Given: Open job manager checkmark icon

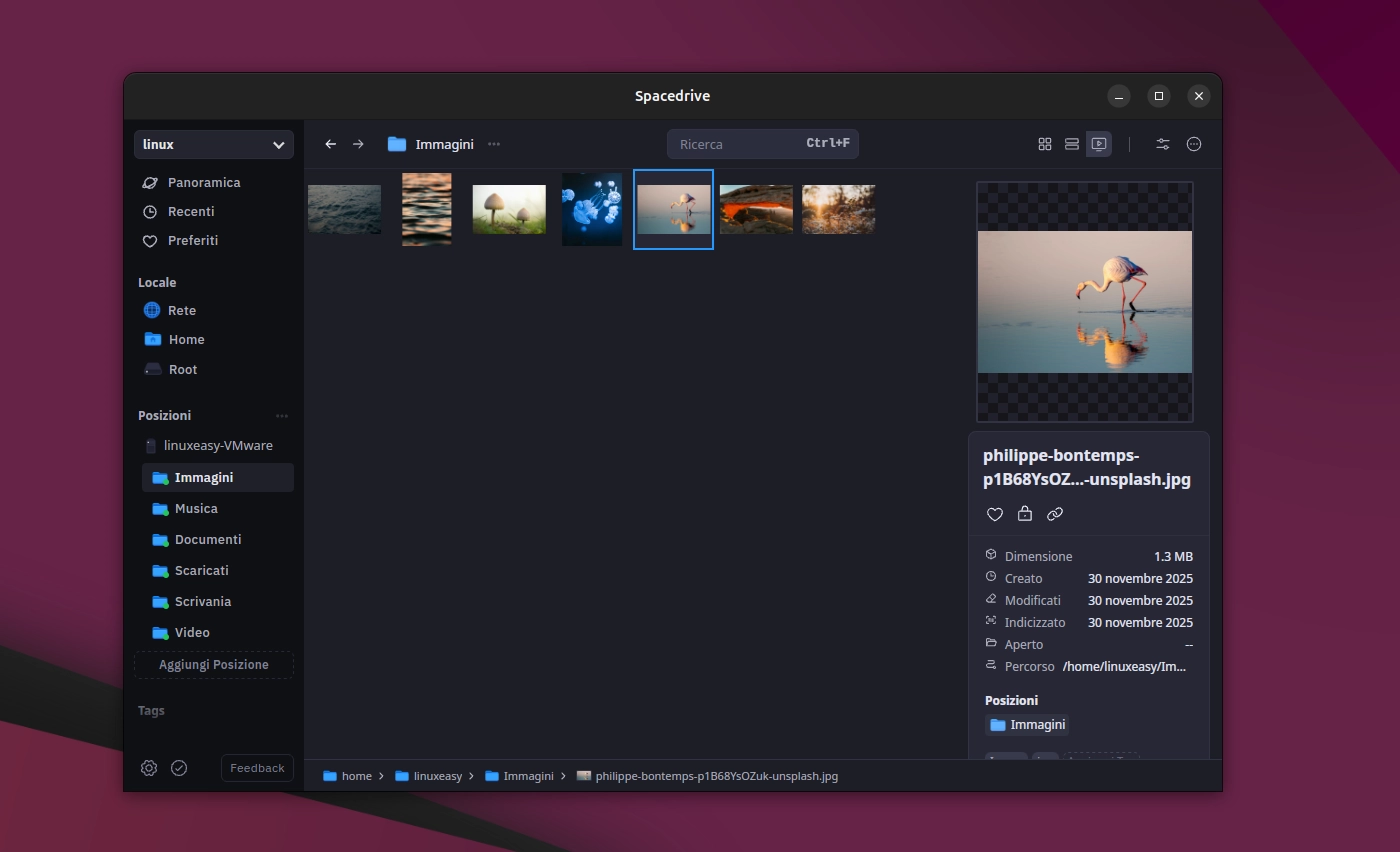Looking at the screenshot, I should click(179, 768).
